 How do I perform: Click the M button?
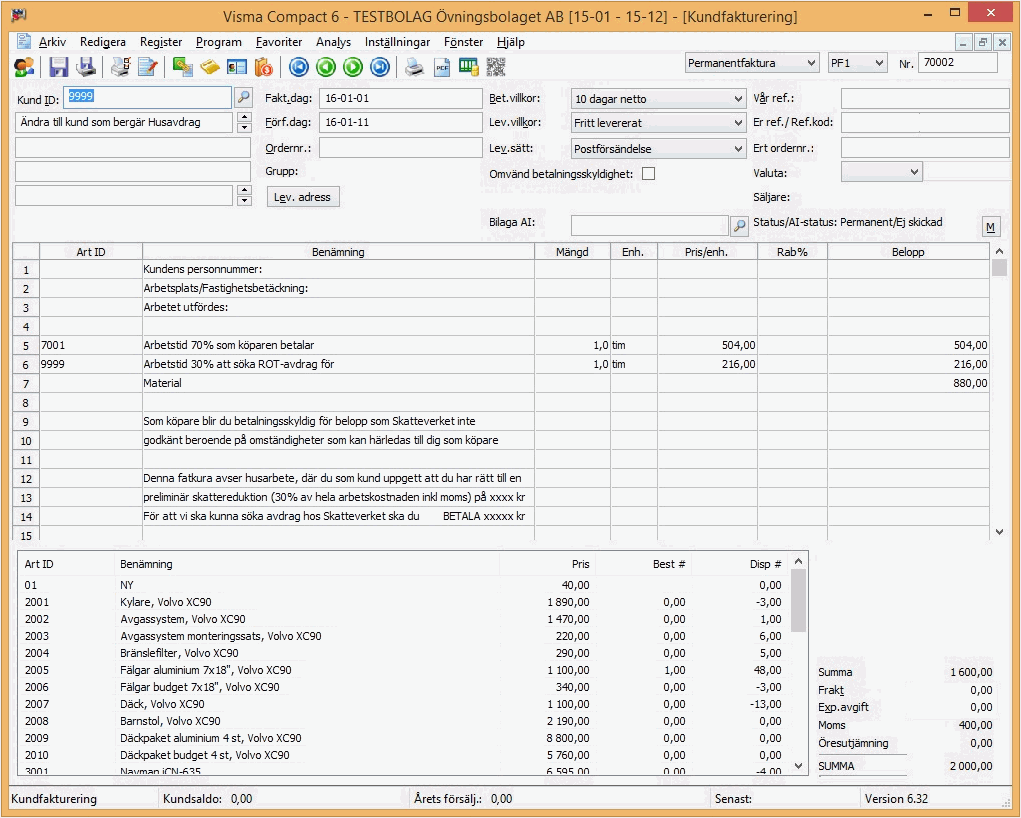[x=990, y=227]
